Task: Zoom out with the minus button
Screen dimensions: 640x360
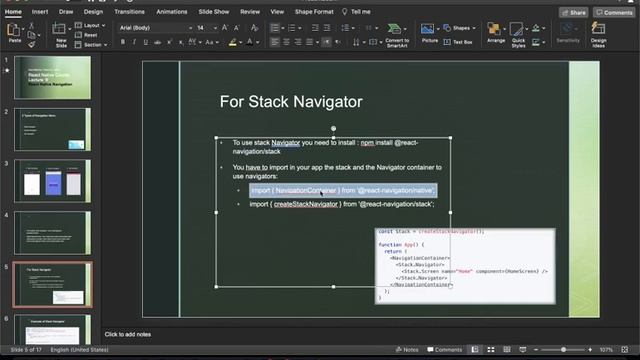Action: click(x=536, y=350)
